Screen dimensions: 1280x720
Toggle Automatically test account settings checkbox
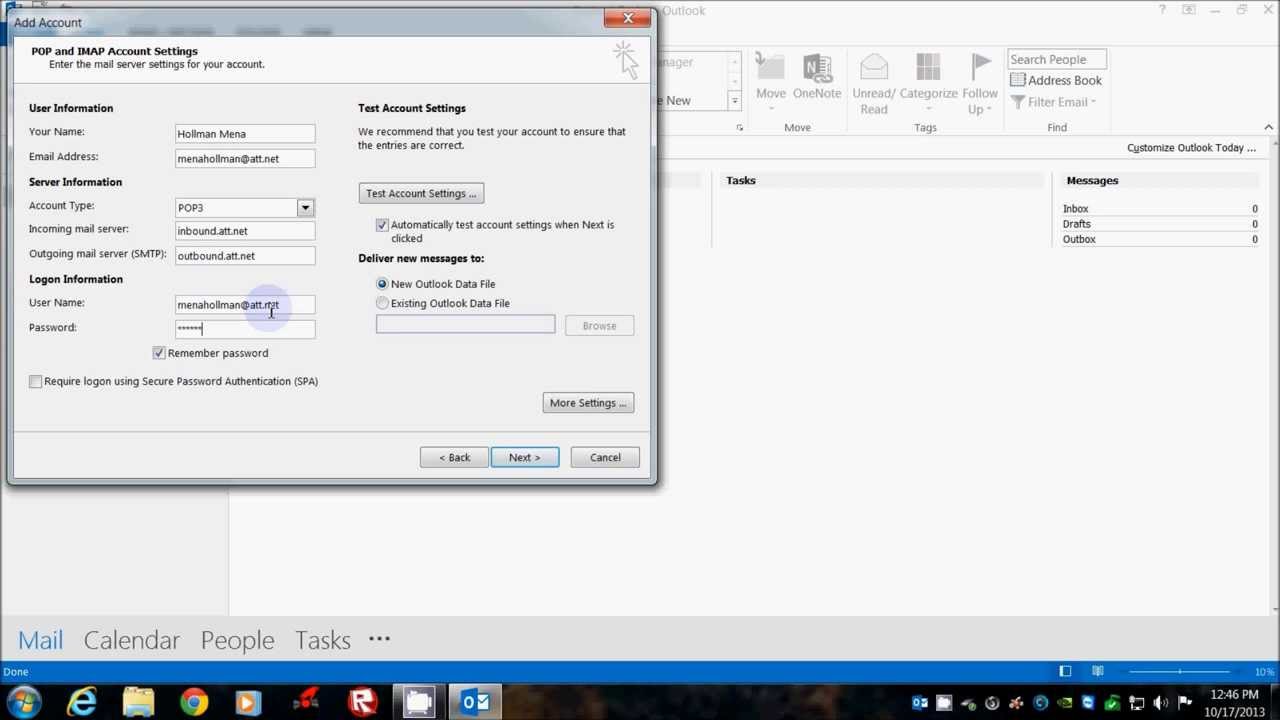(382, 225)
